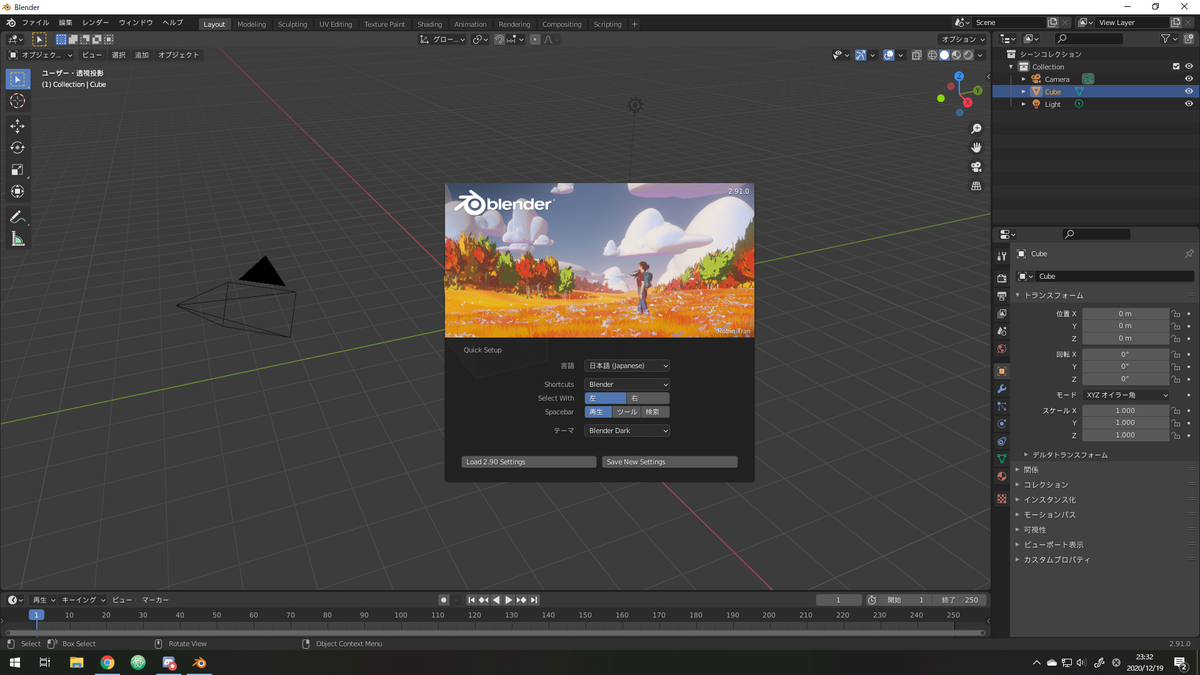Open rotation mode XYZ オイラー角 dropdown
Image resolution: width=1200 pixels, height=675 pixels.
click(1126, 395)
